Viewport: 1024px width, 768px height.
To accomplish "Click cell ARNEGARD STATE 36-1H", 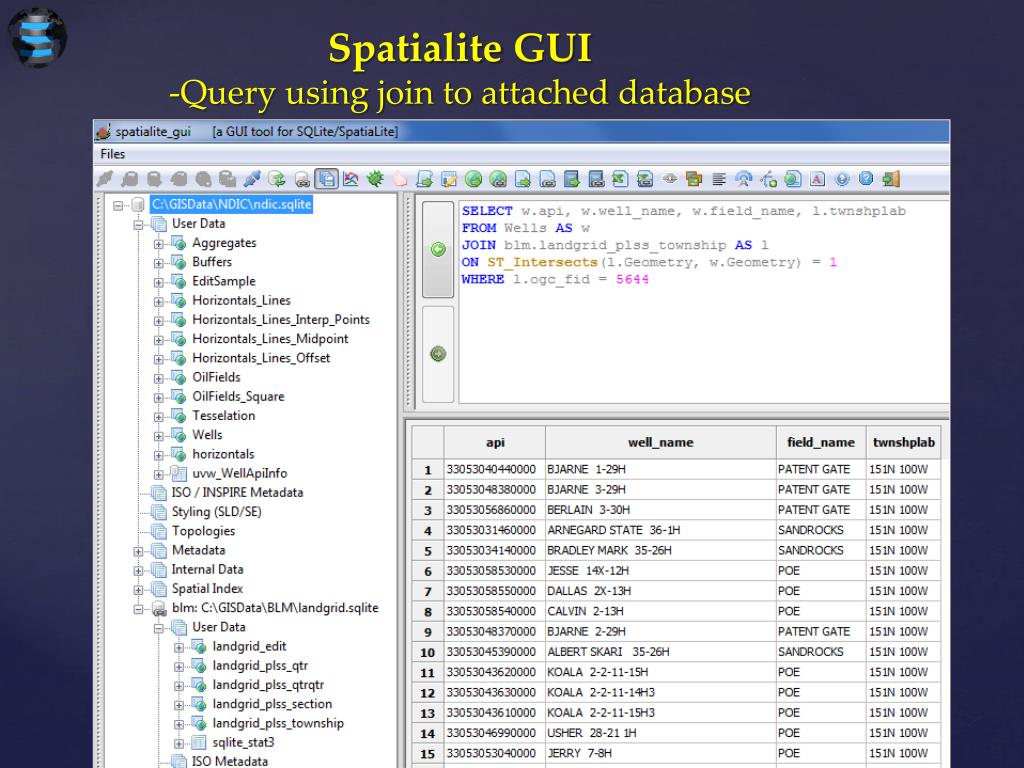I will pyautogui.click(x=661, y=530).
